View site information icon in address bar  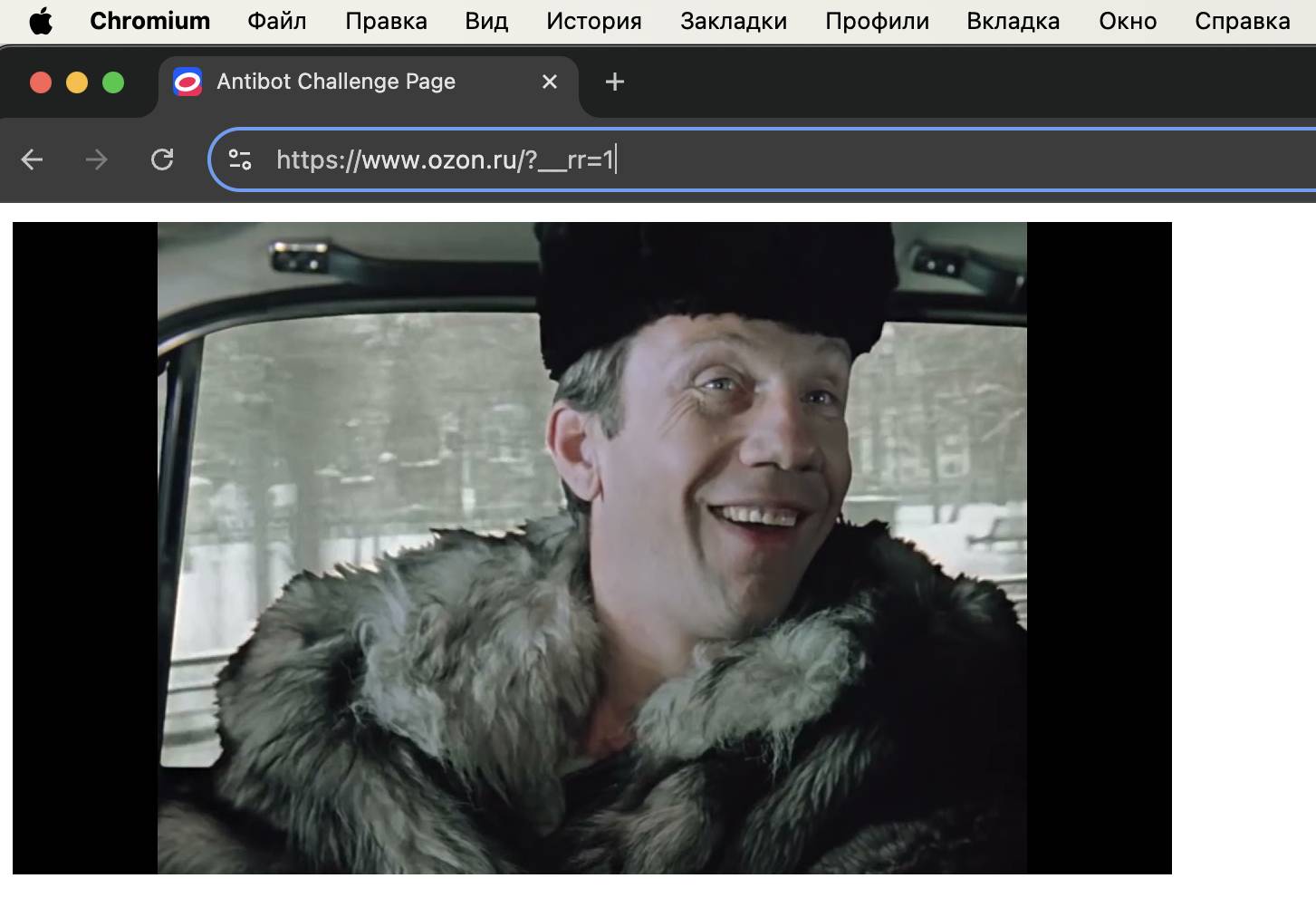coord(240,160)
